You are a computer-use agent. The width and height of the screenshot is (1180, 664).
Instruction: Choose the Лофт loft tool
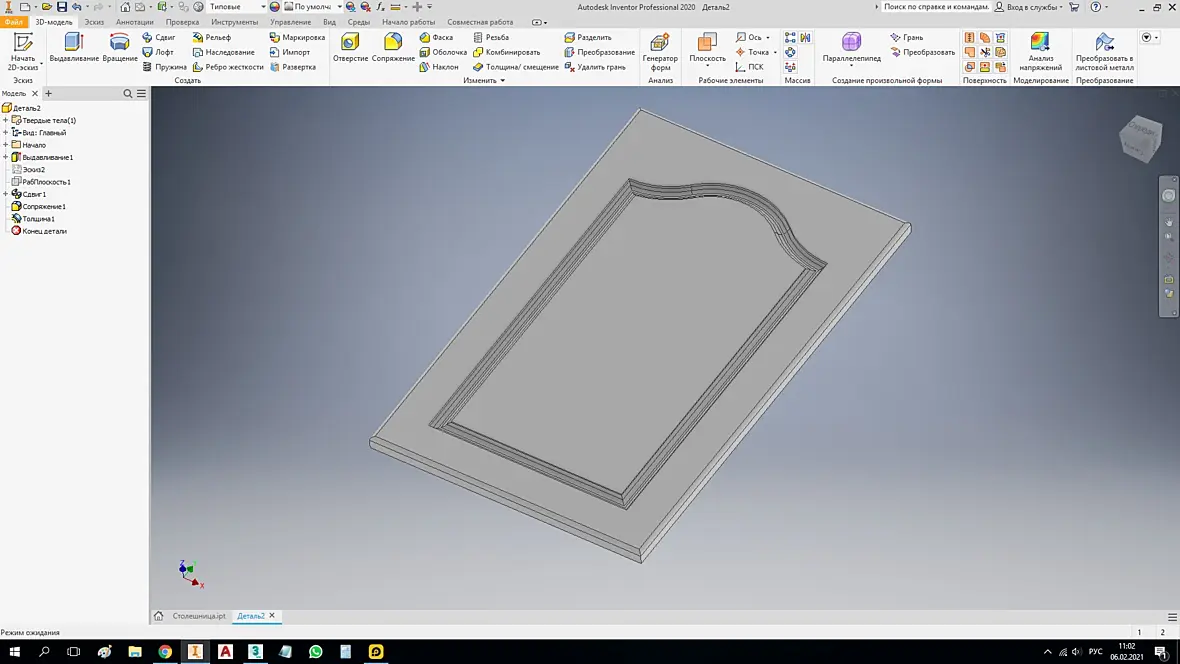click(x=158, y=52)
